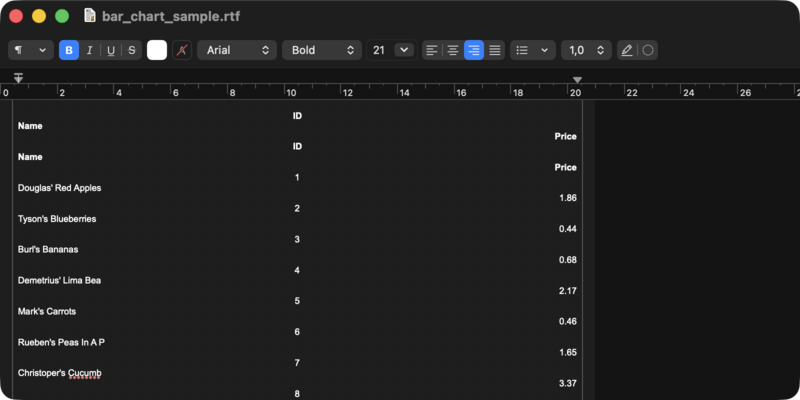Click the bar_chart_sample.rtf window title
The height and width of the screenshot is (400, 800).
pyautogui.click(x=171, y=16)
